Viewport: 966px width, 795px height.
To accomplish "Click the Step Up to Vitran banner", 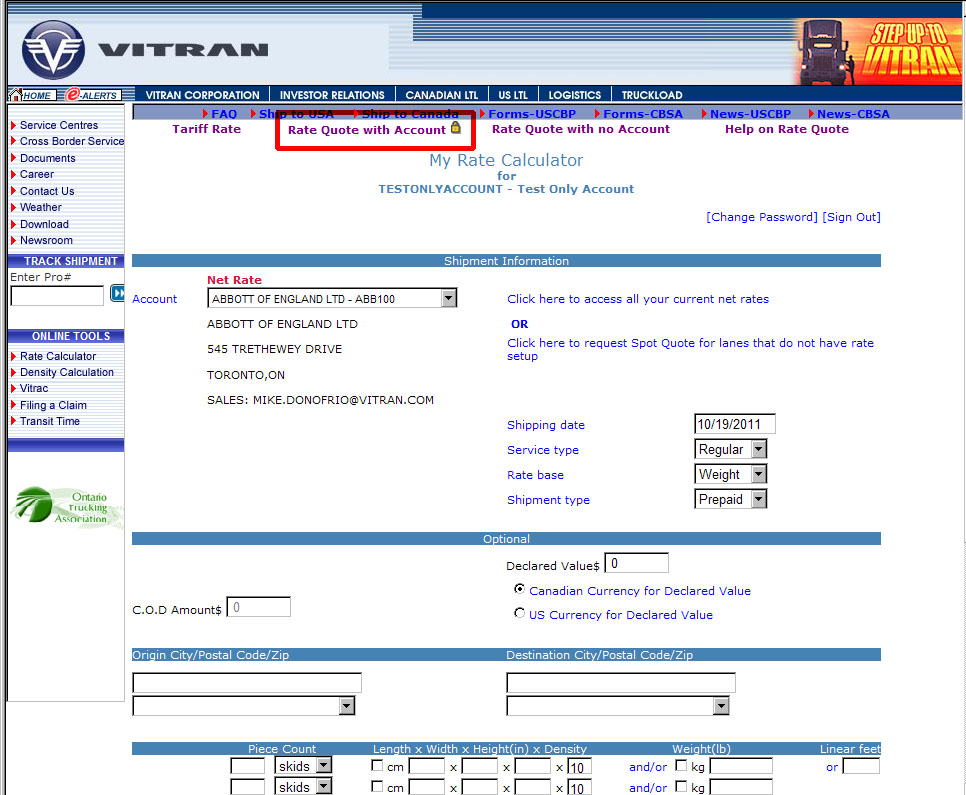I will [x=879, y=52].
